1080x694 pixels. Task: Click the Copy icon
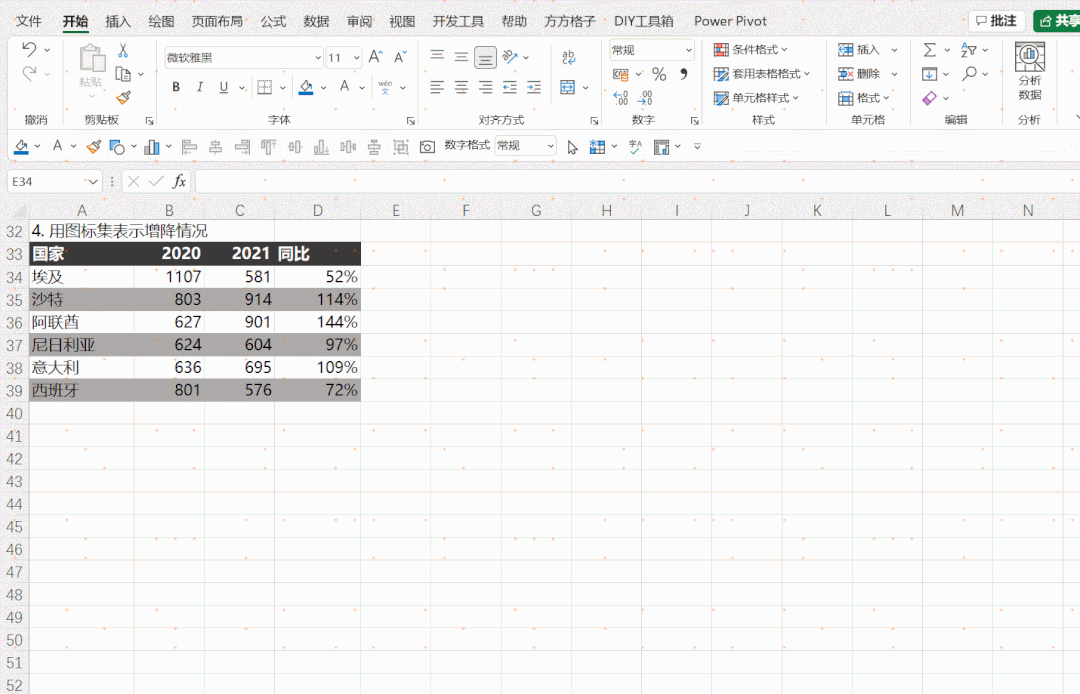click(123, 74)
